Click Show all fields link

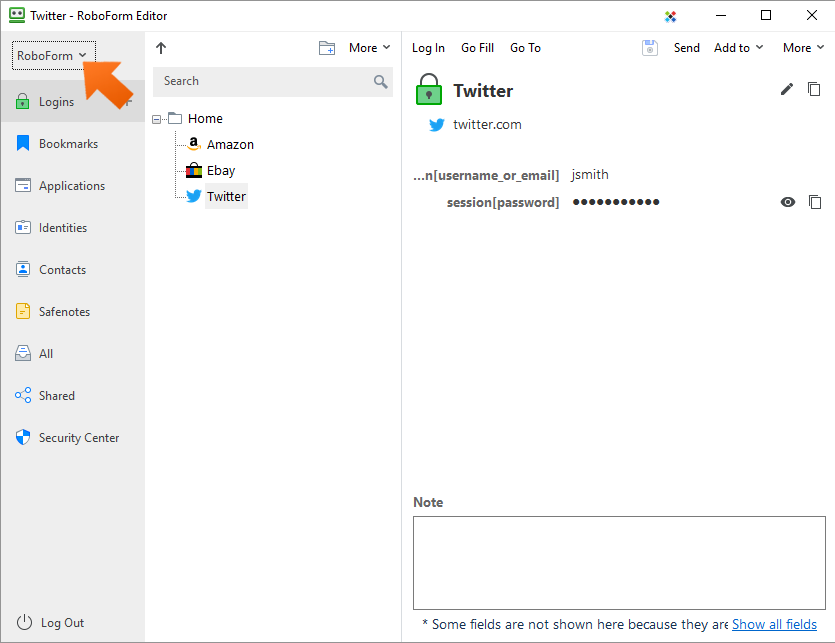tap(774, 624)
